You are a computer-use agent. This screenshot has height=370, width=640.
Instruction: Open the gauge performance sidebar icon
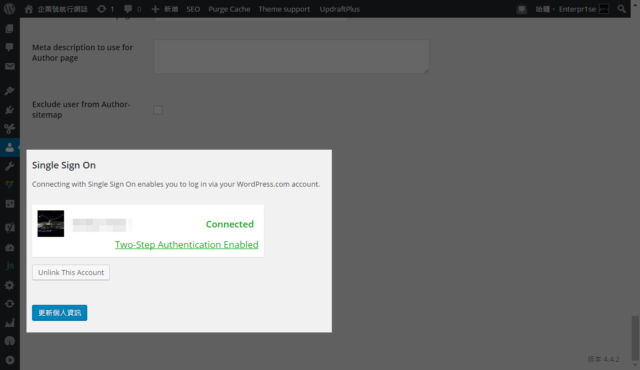coord(9,247)
